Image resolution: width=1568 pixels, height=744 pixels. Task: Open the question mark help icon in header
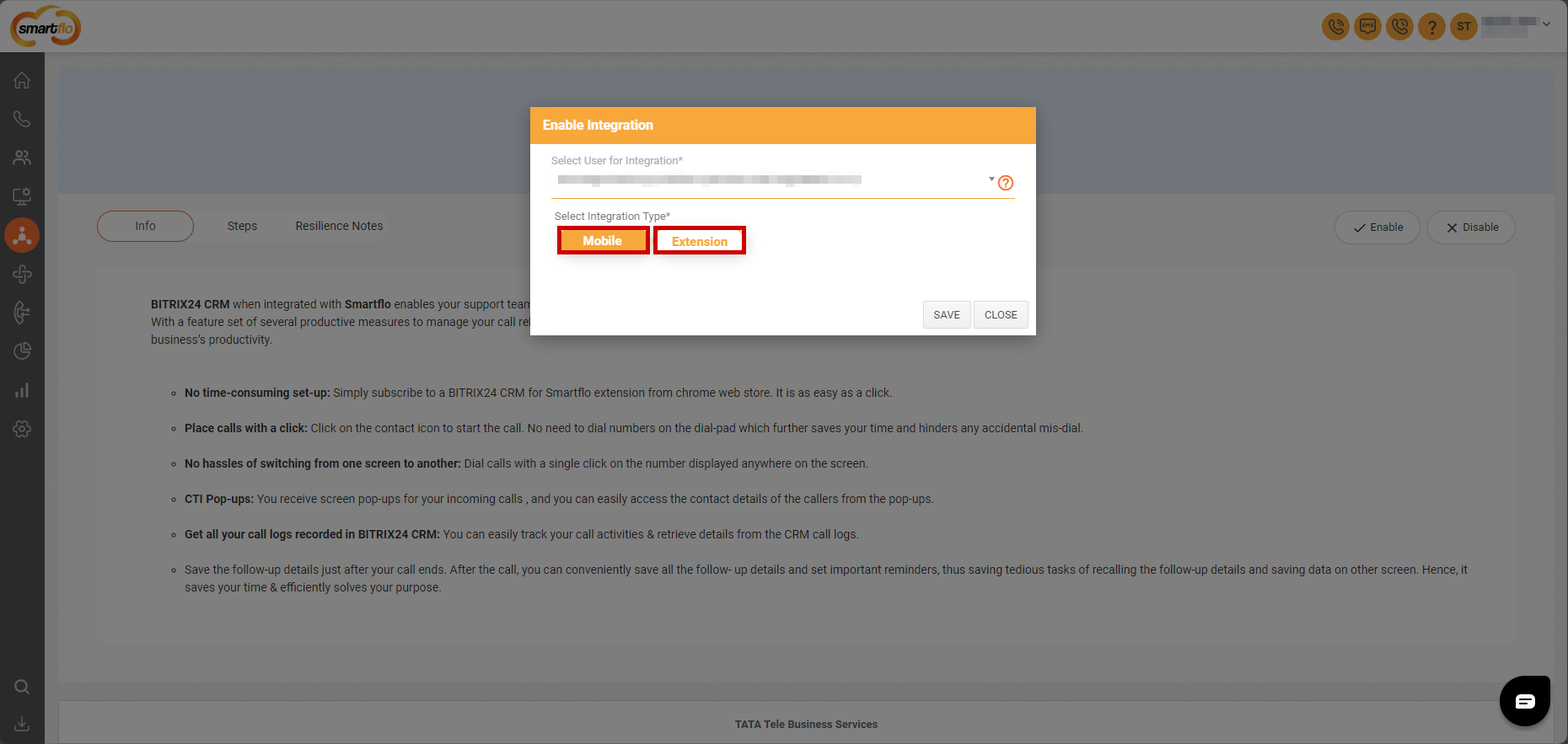point(1431,27)
